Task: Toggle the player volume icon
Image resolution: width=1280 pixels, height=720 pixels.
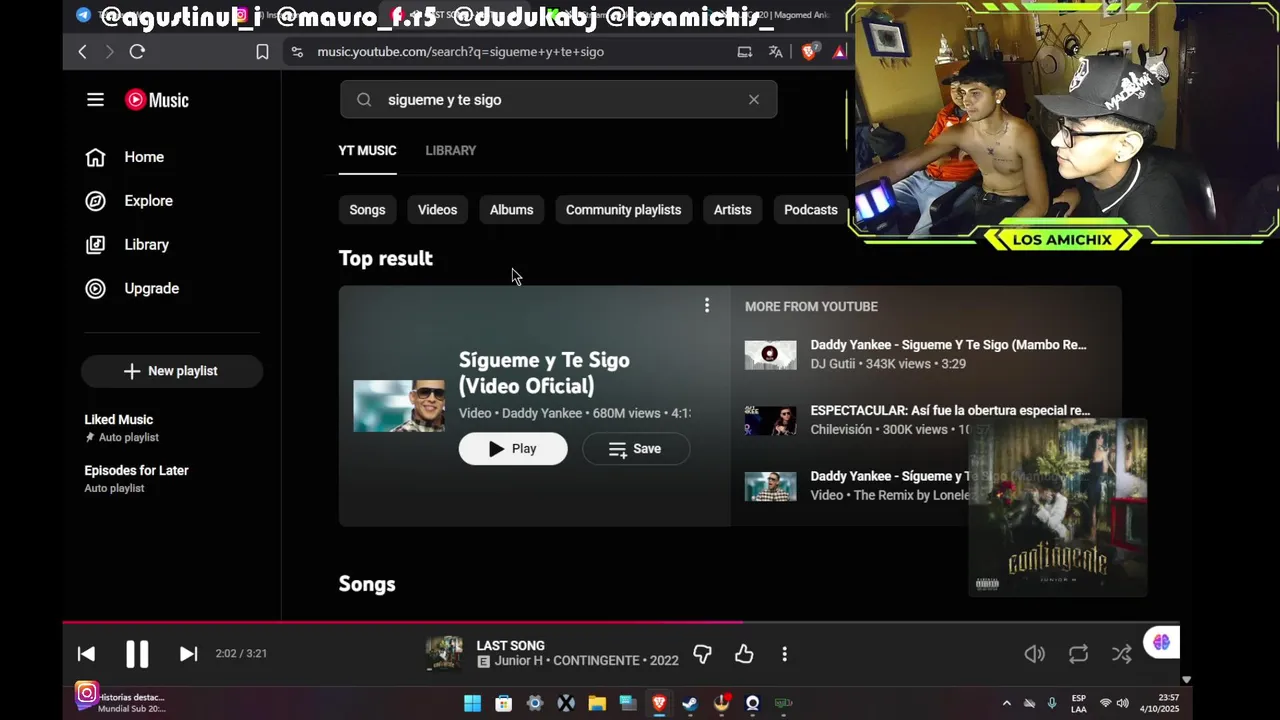Action: [x=1035, y=654]
